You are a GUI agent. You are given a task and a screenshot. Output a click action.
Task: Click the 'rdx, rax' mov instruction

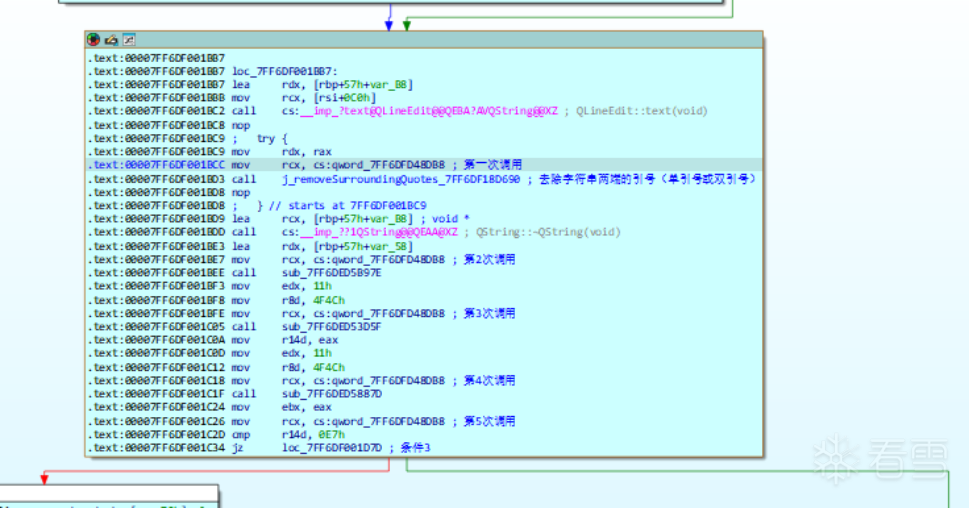tap(307, 151)
